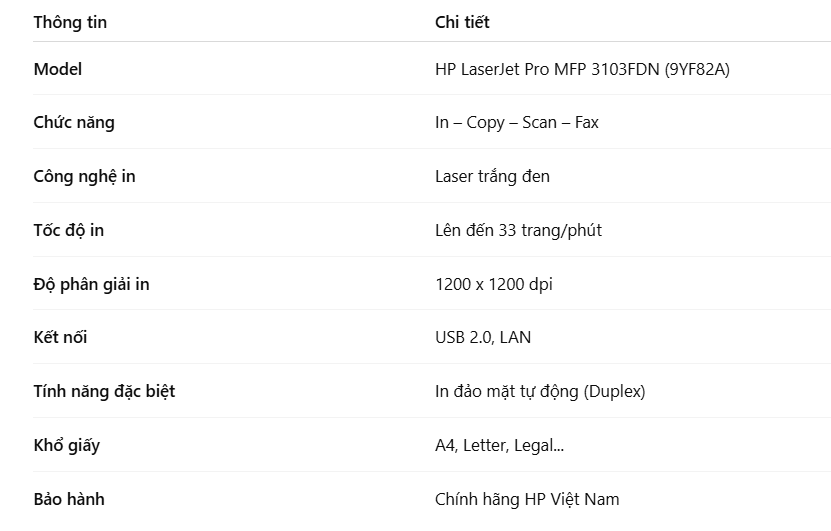Image resolution: width=831 pixels, height=531 pixels.
Task: Click the "Lên đến 33 trang/phút" value
Action: [x=518, y=230]
